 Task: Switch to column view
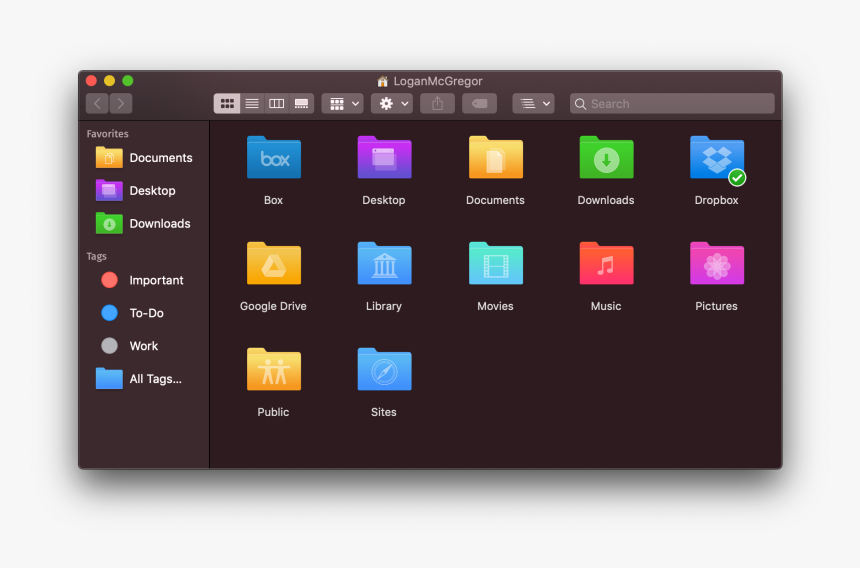[x=276, y=104]
